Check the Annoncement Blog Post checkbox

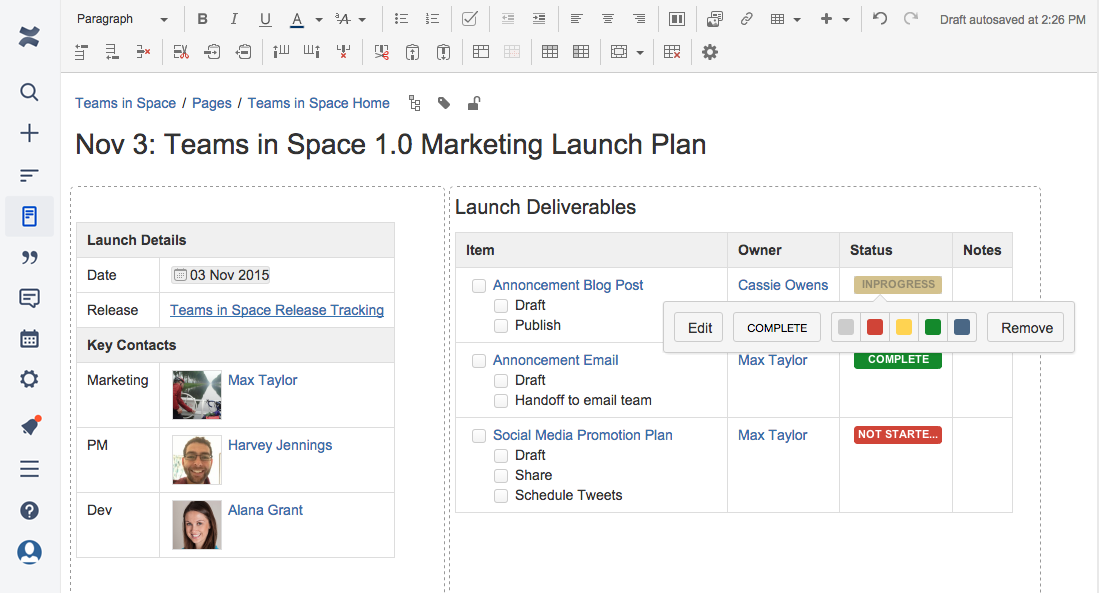tap(479, 286)
